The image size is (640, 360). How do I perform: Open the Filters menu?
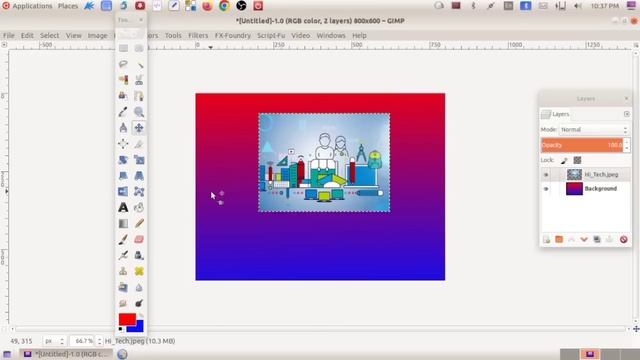198,36
